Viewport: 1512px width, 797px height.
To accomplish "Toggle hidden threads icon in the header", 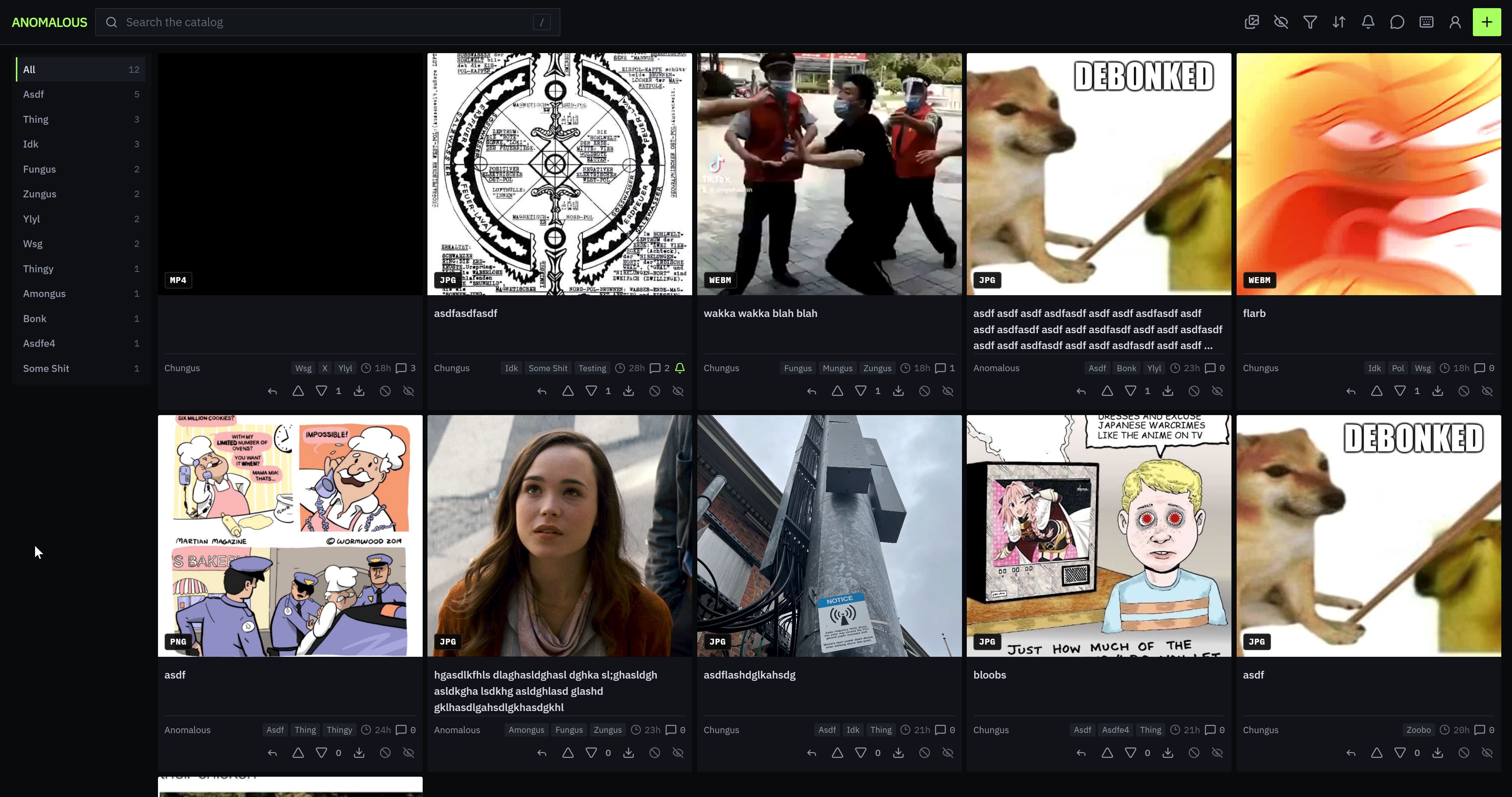I will point(1281,22).
